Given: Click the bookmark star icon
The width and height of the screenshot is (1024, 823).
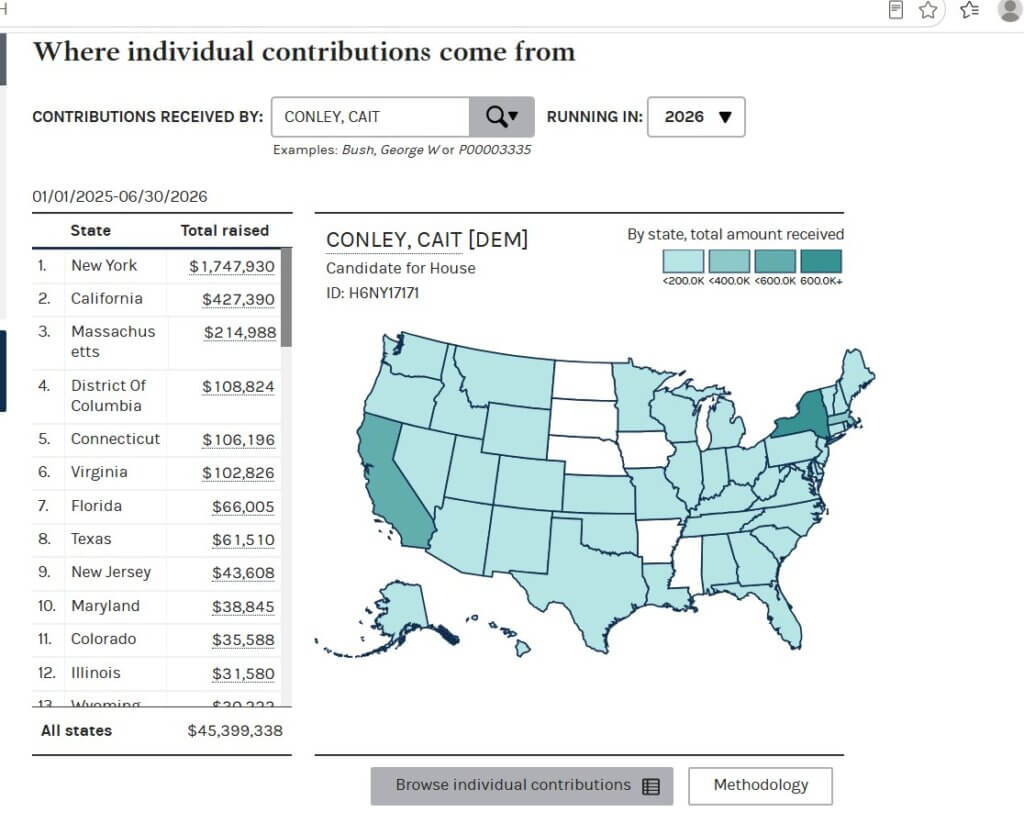Looking at the screenshot, I should click(x=928, y=10).
